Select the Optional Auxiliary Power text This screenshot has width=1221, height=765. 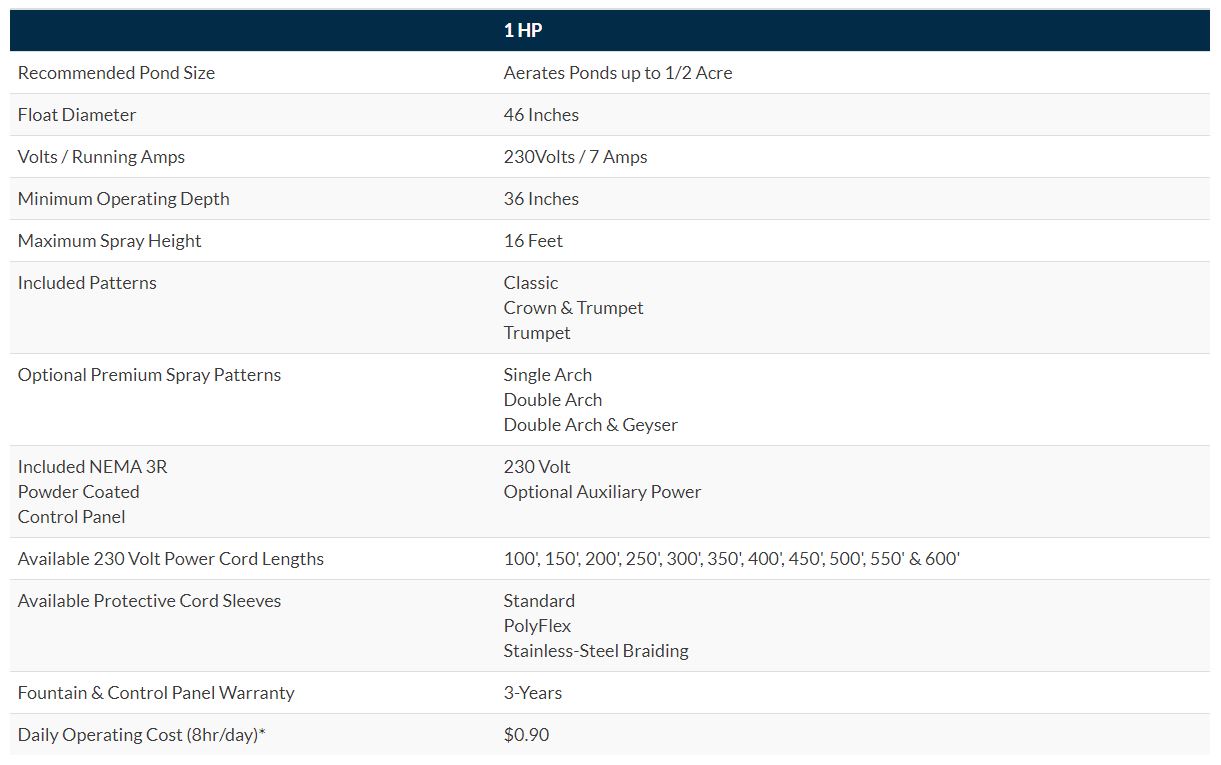(602, 492)
